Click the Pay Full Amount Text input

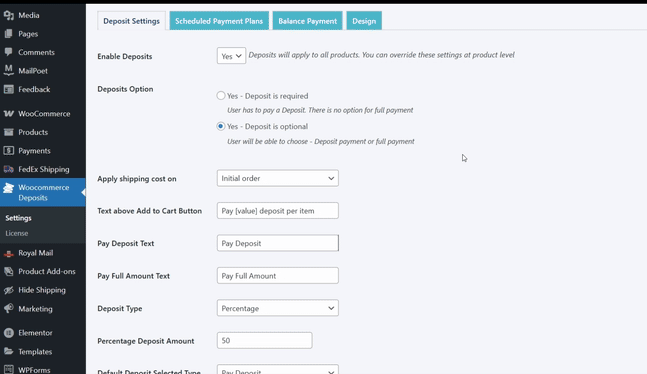(x=278, y=275)
